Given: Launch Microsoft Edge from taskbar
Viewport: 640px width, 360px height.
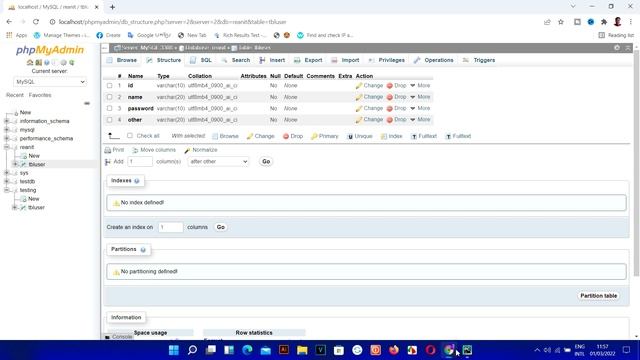Looking at the screenshot, I should tap(247, 350).
